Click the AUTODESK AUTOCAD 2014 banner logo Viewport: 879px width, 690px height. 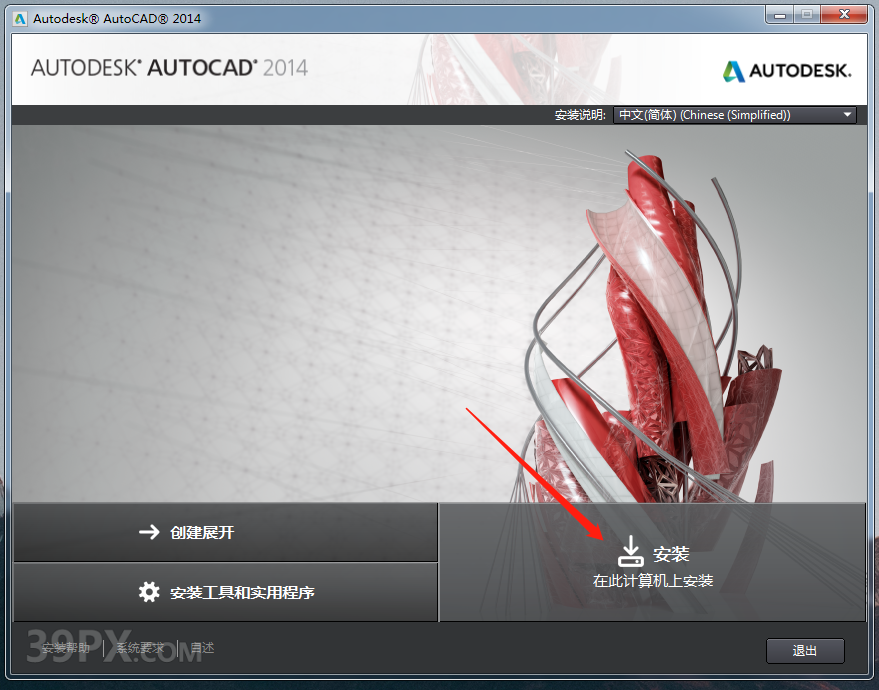click(x=169, y=69)
